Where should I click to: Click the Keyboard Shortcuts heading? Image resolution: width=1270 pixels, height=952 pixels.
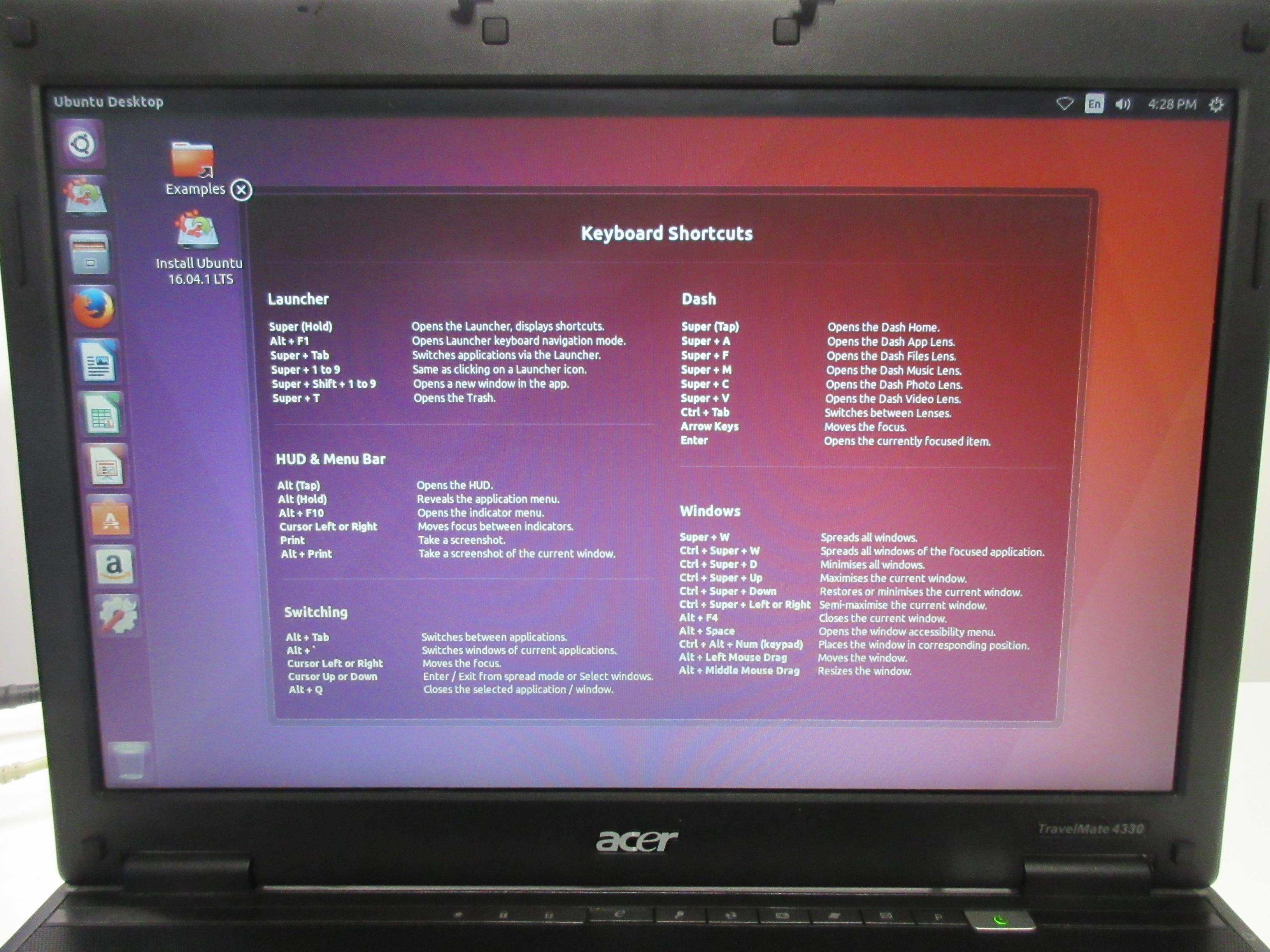[667, 234]
